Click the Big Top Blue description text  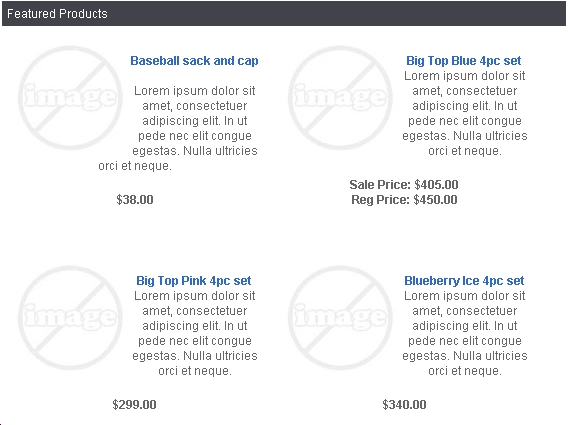(464, 113)
